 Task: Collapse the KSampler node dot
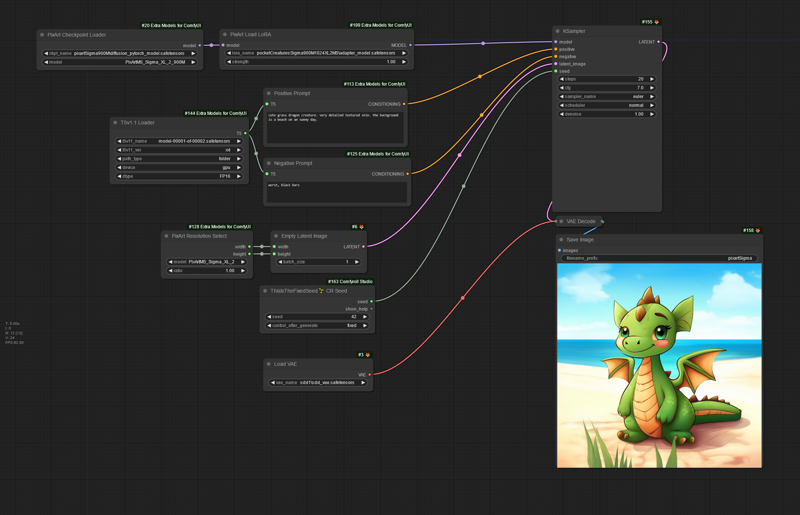pyautogui.click(x=558, y=31)
